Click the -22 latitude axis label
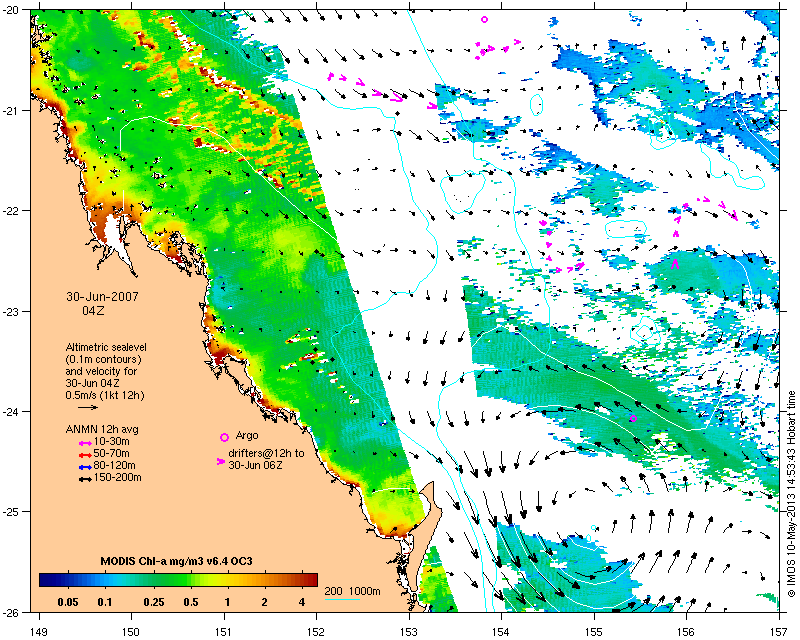Viewport: 800px width, 640px height. point(10,211)
